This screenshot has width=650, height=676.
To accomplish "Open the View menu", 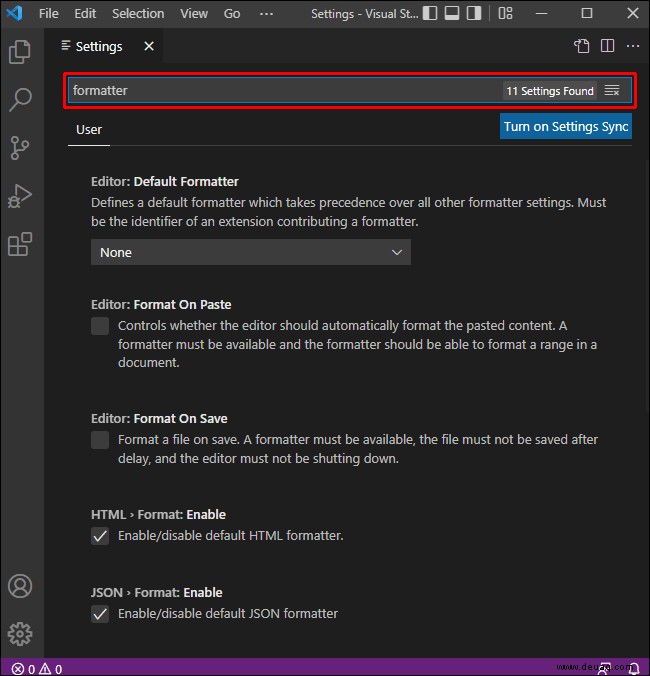I will point(194,13).
